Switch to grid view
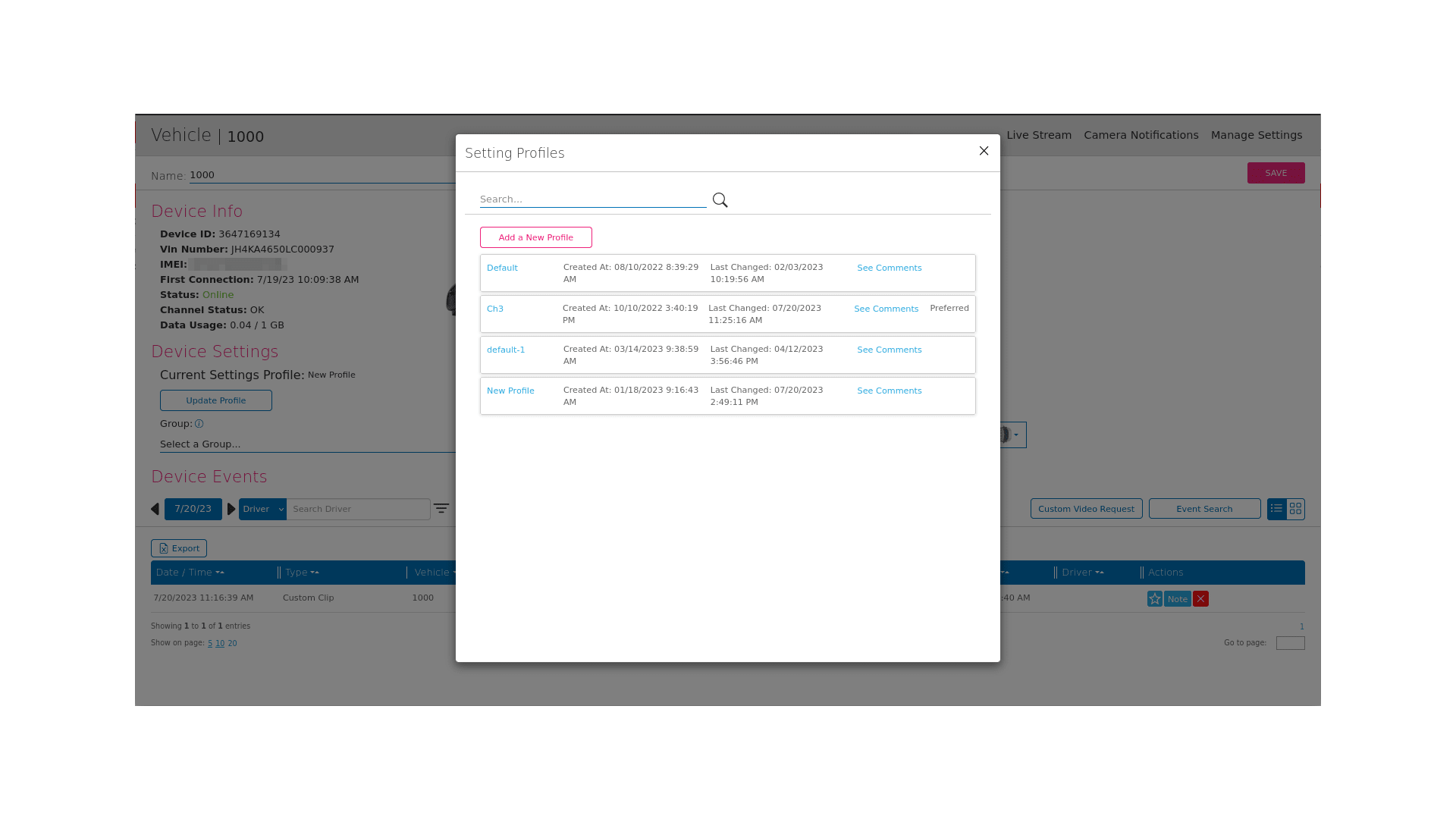 point(1295,509)
